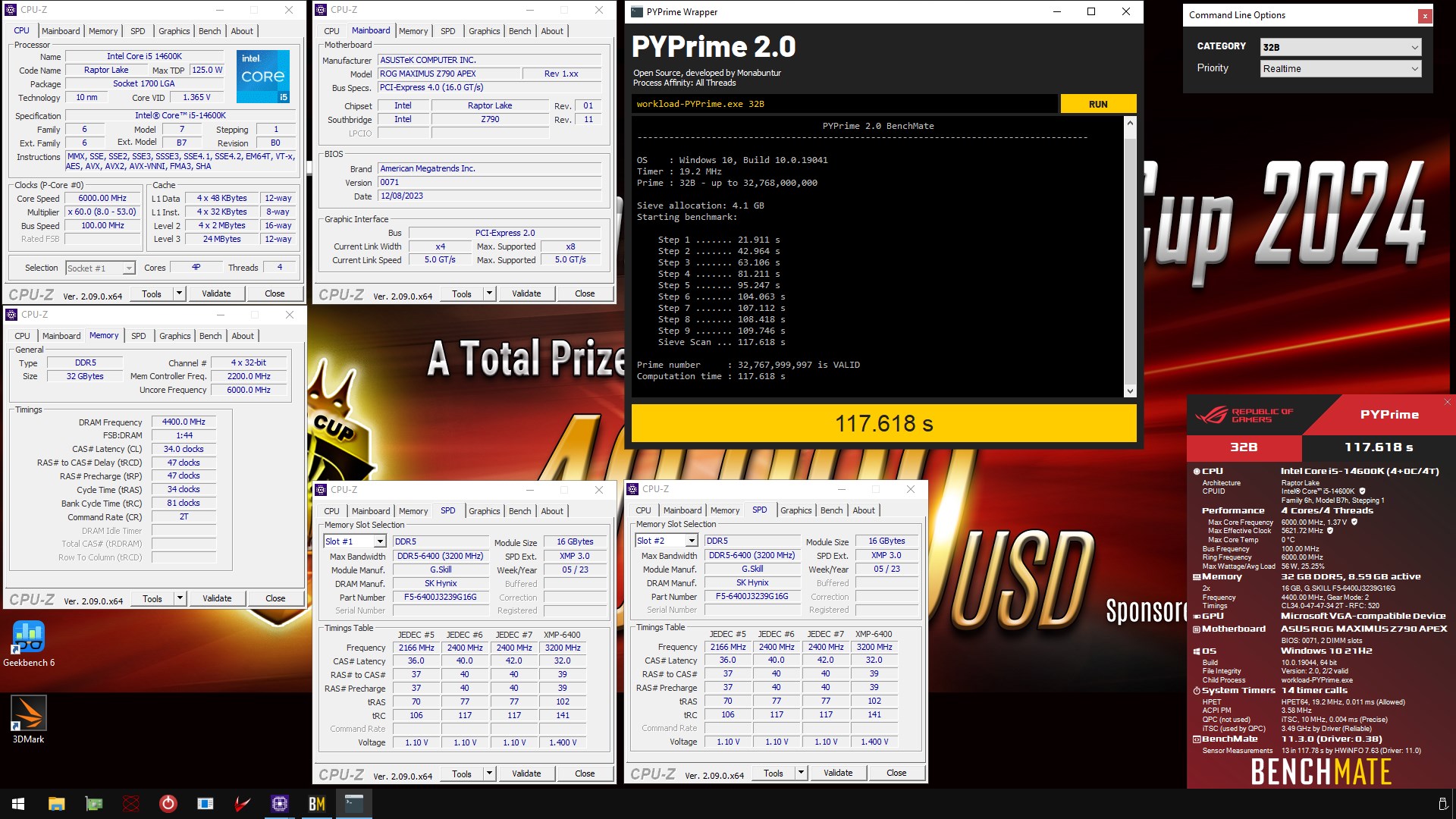Open the 3DMark desktop shortcut
Viewport: 1456px width, 819px height.
pyautogui.click(x=29, y=720)
